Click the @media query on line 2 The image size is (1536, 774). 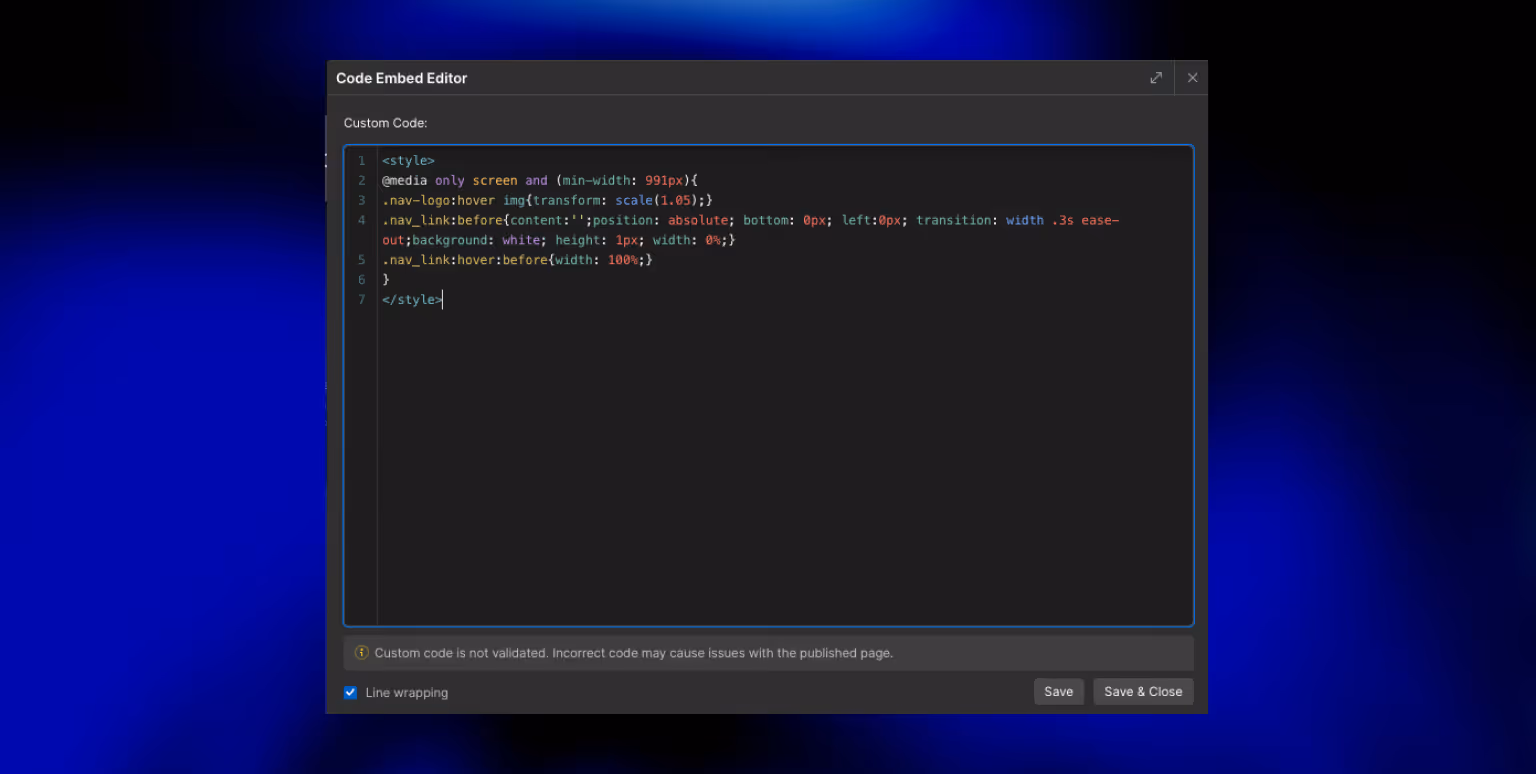405,180
